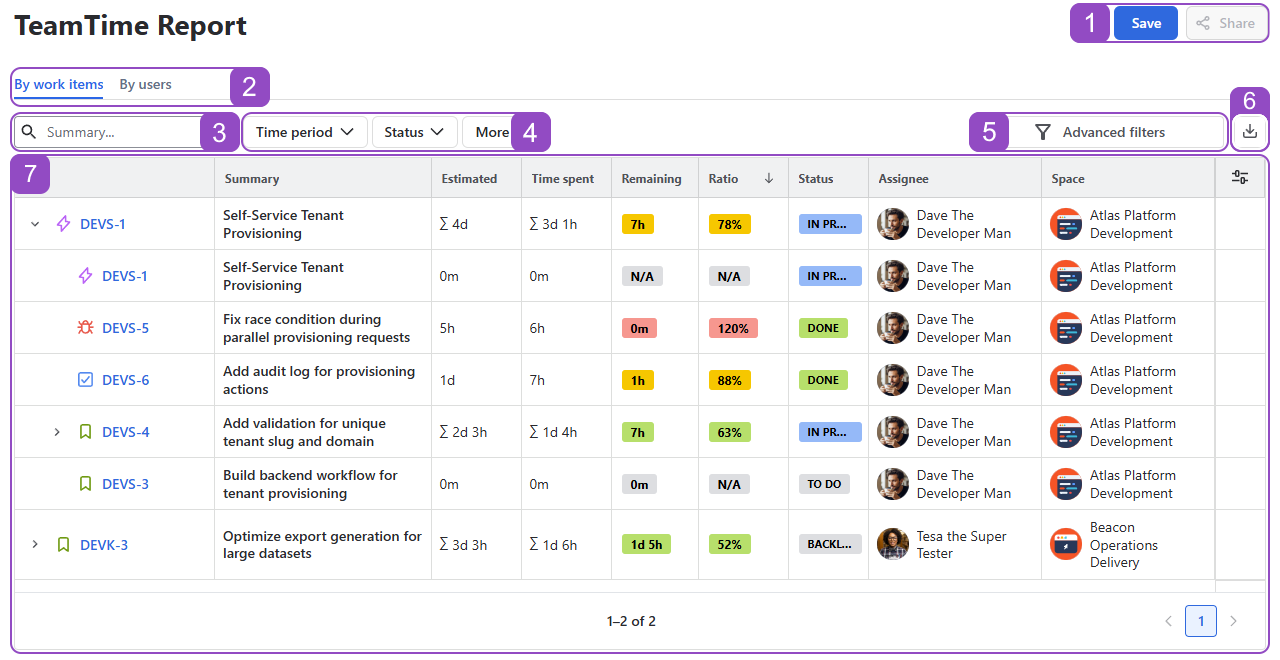Click the bug icon beside DEVS-5

85,328
